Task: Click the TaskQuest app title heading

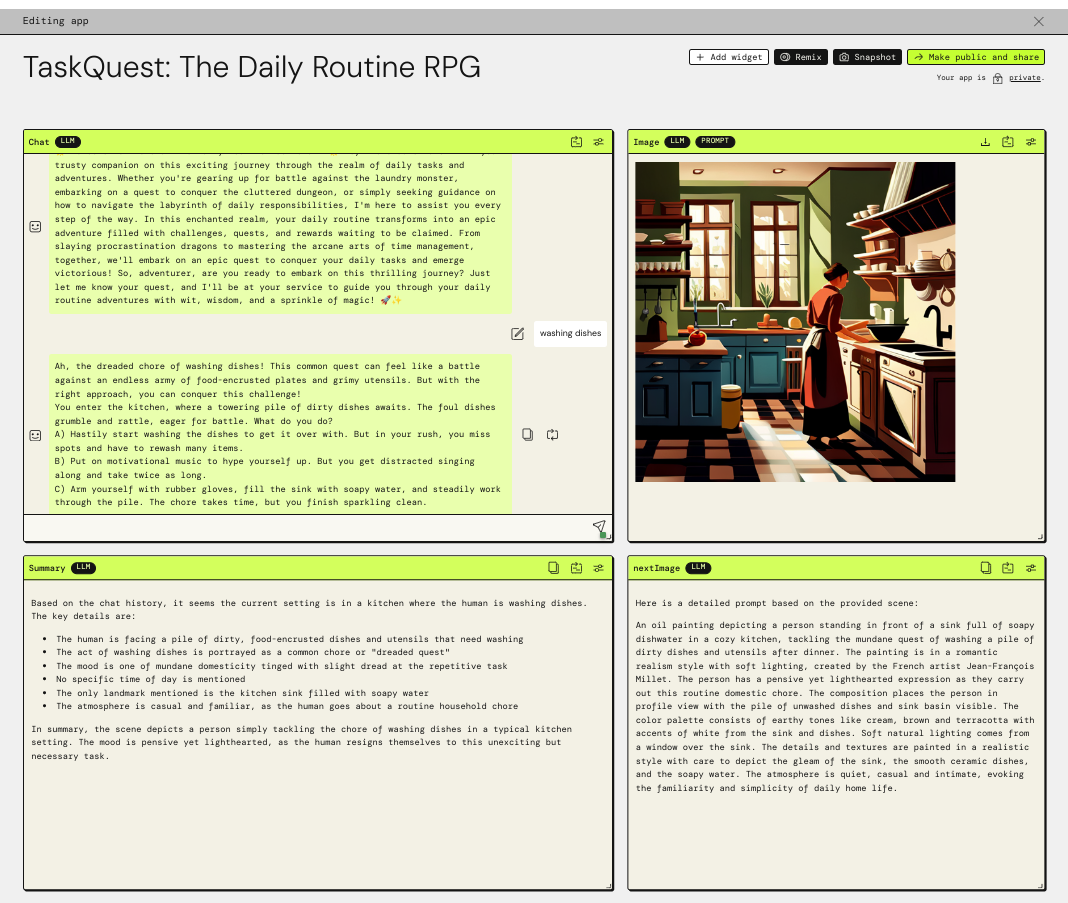Action: tap(252, 67)
